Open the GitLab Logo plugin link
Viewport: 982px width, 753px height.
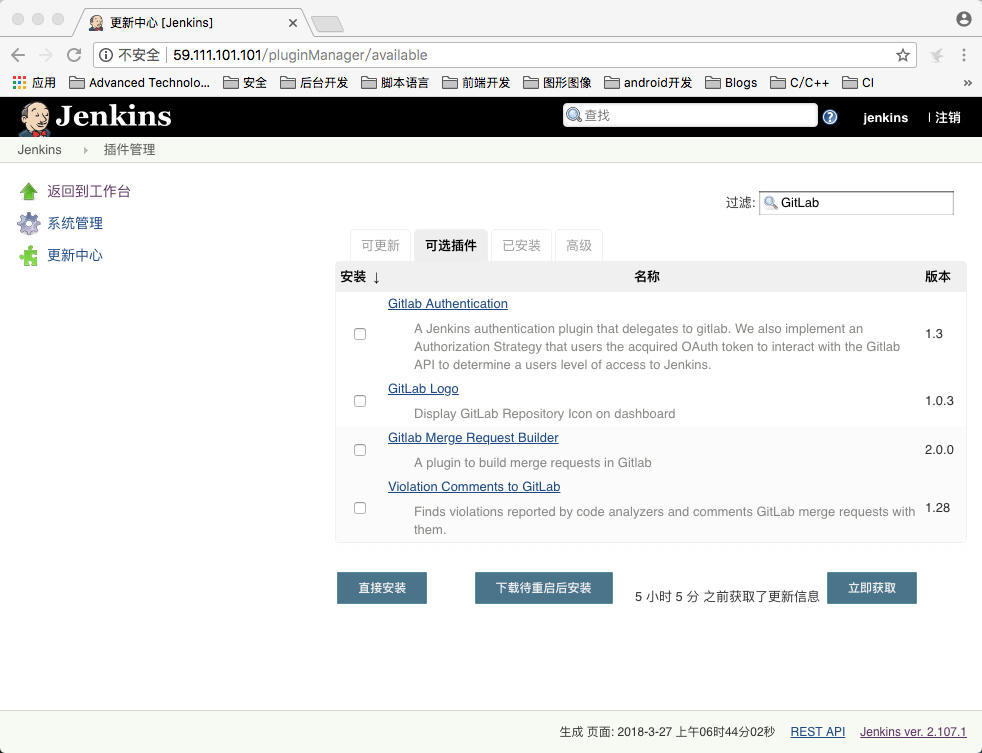423,388
